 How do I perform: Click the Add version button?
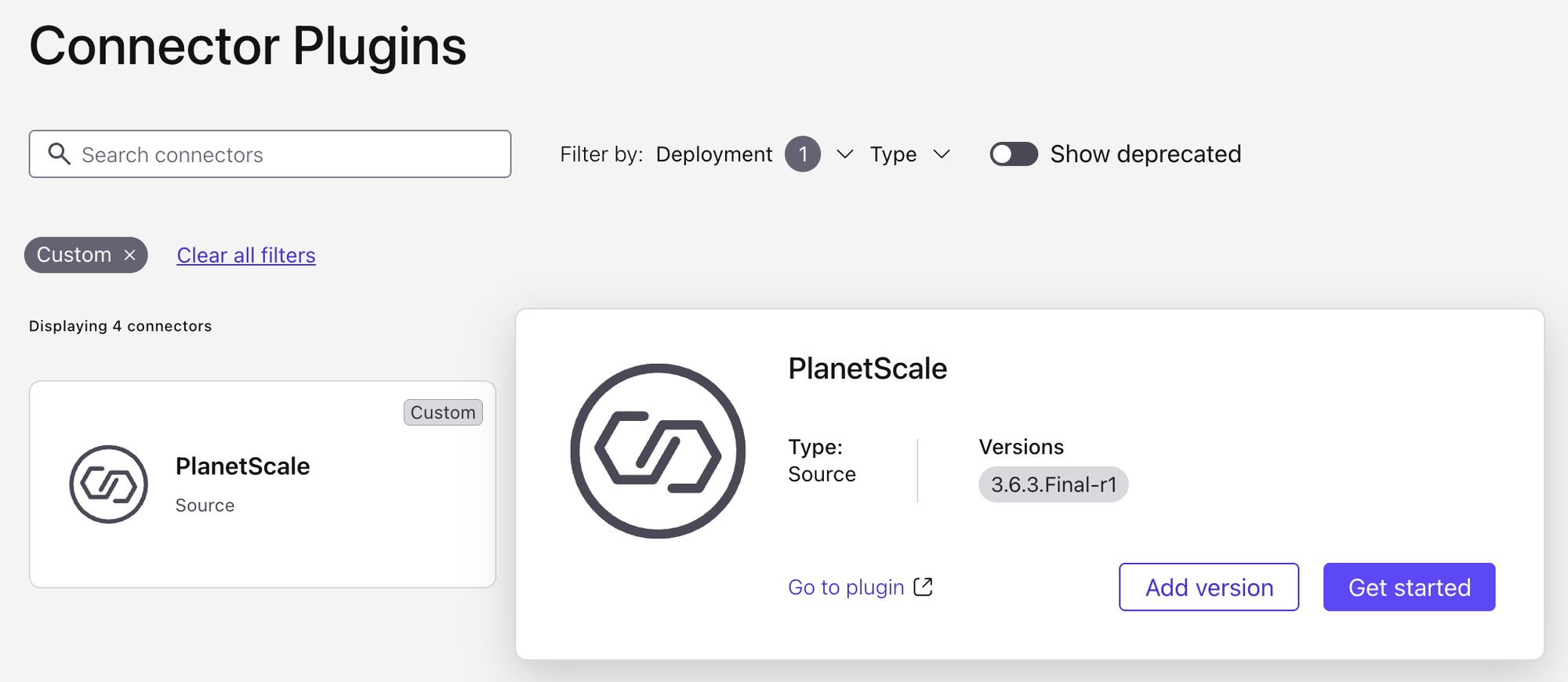click(1209, 587)
